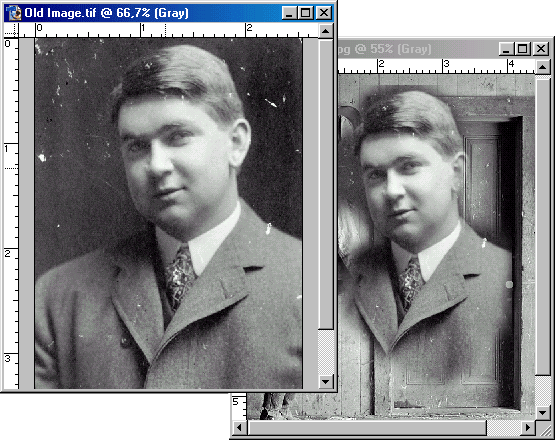555x440 pixels.
Task: Close the Old Image.tif window
Action: (324, 13)
